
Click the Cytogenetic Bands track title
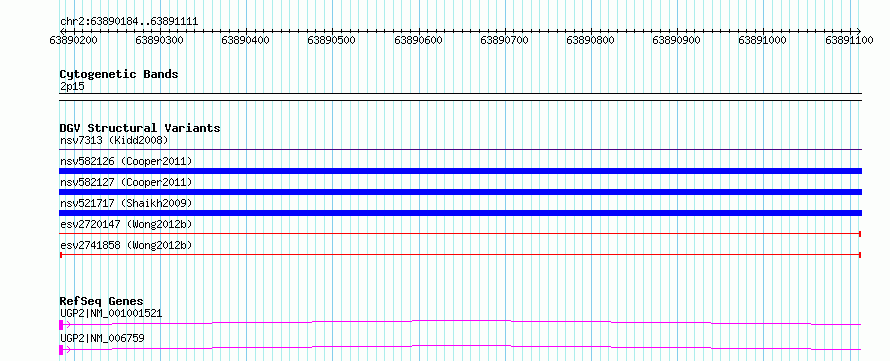[x=119, y=74]
